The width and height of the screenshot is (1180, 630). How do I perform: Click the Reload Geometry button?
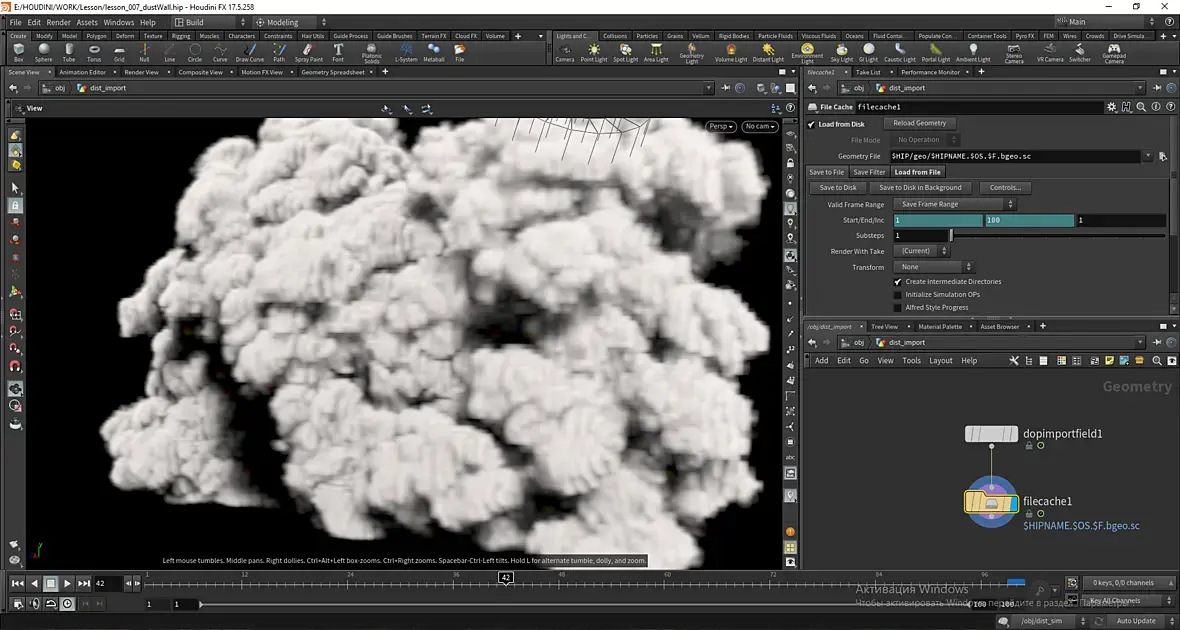[x=920, y=123]
